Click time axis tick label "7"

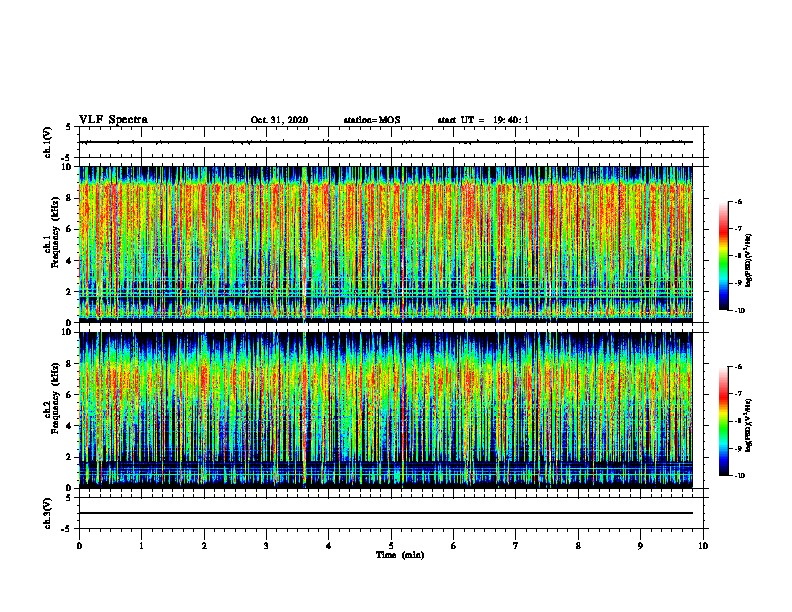point(516,546)
